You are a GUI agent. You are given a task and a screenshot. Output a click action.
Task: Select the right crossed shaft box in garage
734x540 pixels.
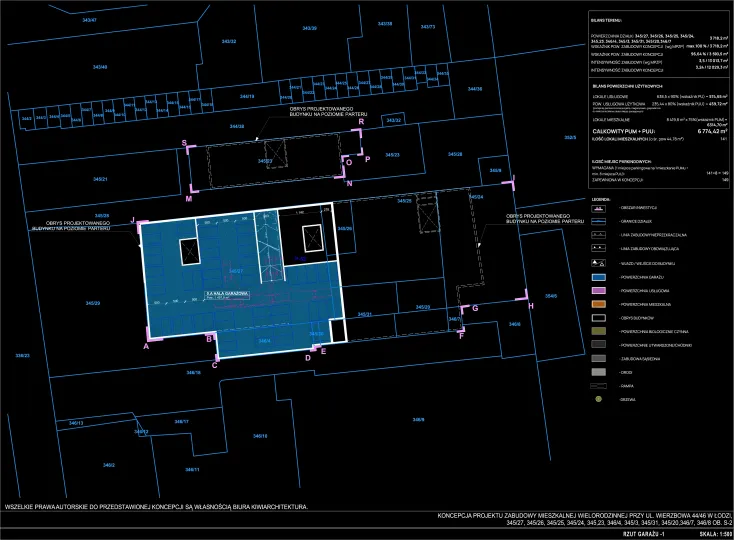pos(311,240)
